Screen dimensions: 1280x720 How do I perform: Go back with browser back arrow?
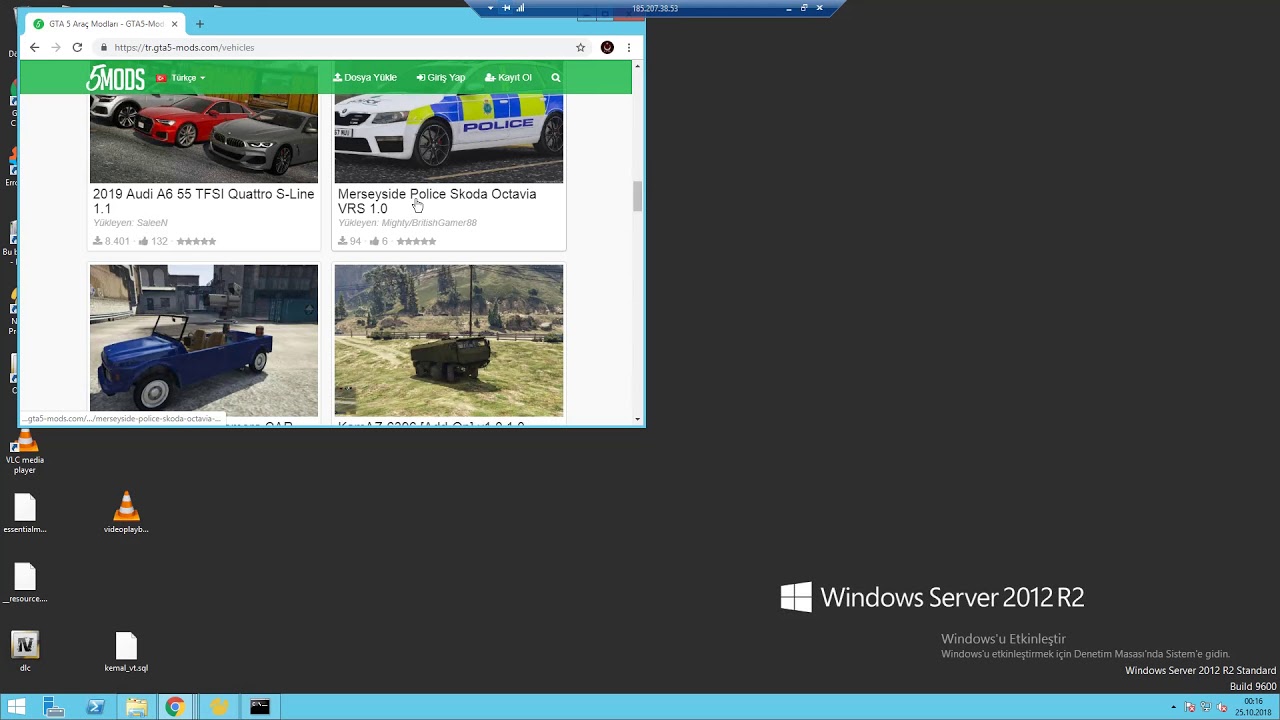pyautogui.click(x=34, y=47)
